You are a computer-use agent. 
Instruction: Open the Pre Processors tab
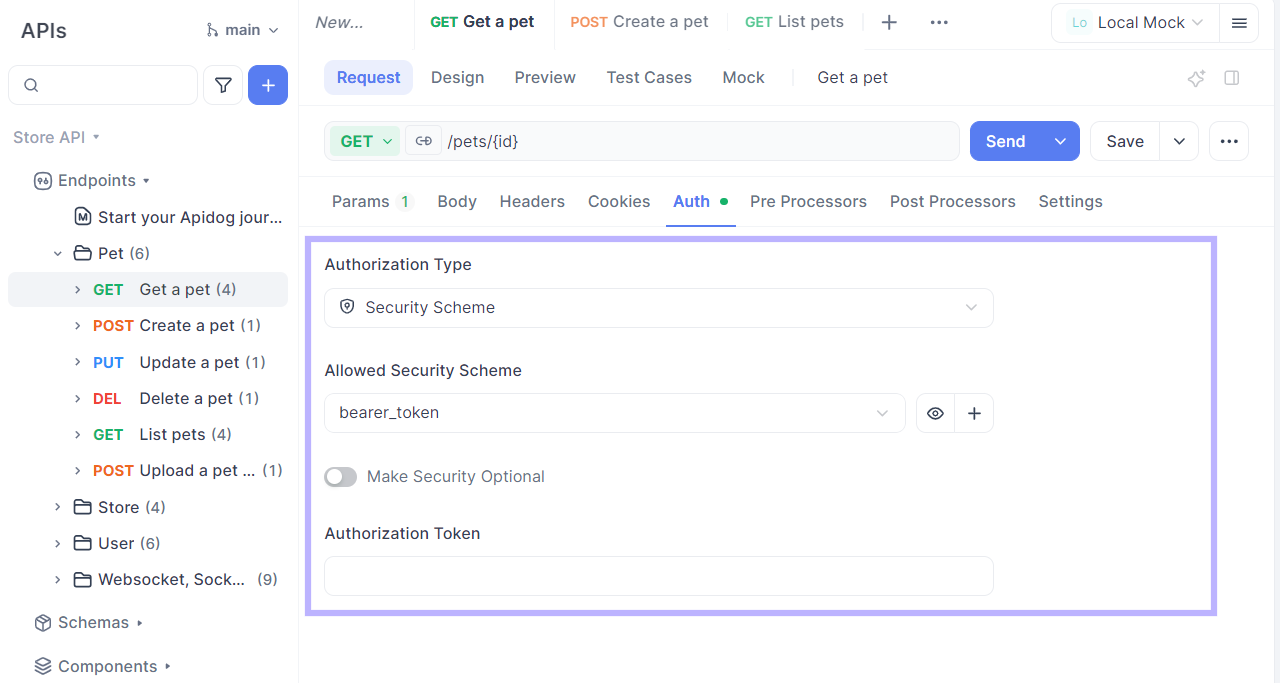pos(808,202)
